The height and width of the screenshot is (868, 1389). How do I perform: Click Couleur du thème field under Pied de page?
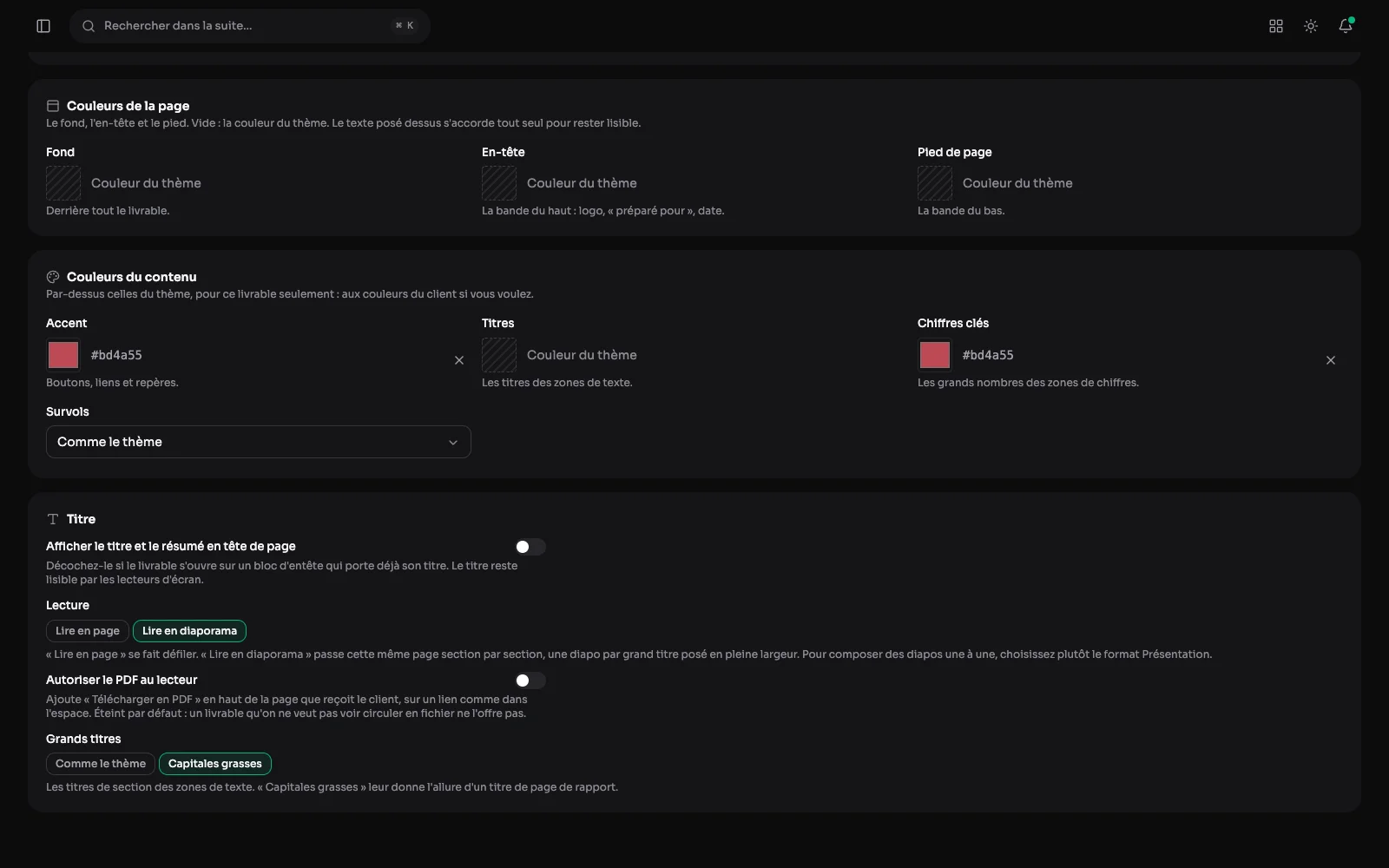coord(1017,183)
